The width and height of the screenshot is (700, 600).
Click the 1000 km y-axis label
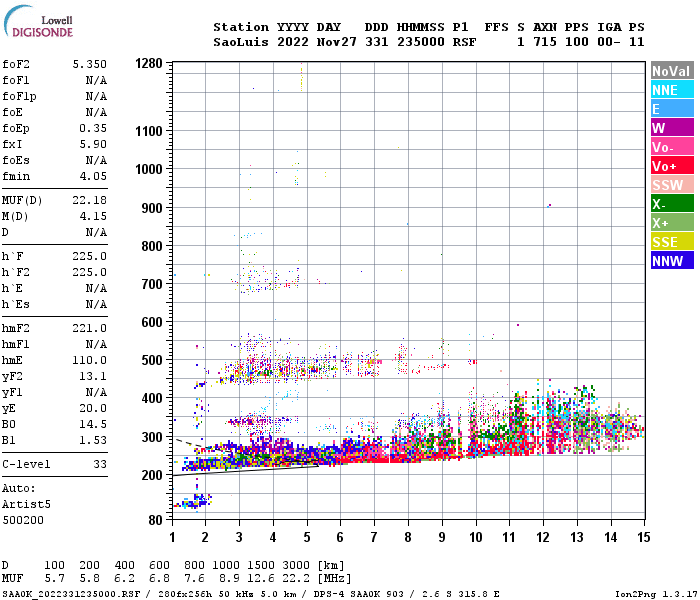(149, 169)
